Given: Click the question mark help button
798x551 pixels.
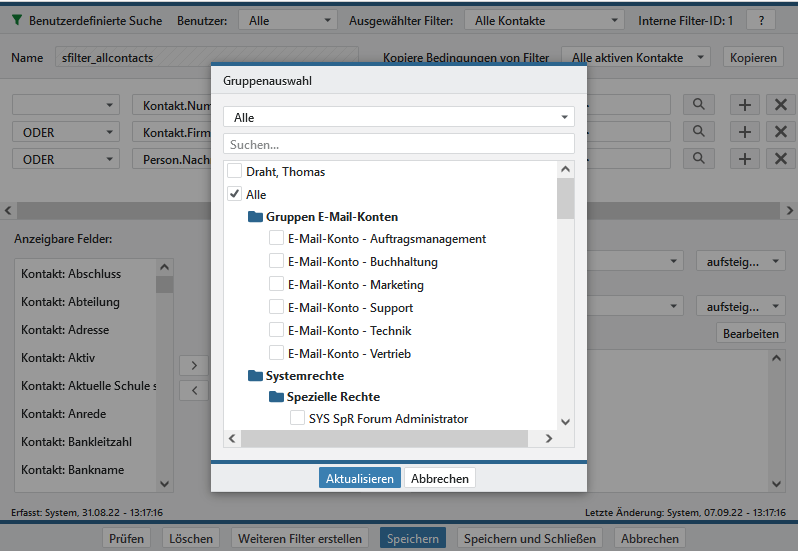Looking at the screenshot, I should click(760, 20).
